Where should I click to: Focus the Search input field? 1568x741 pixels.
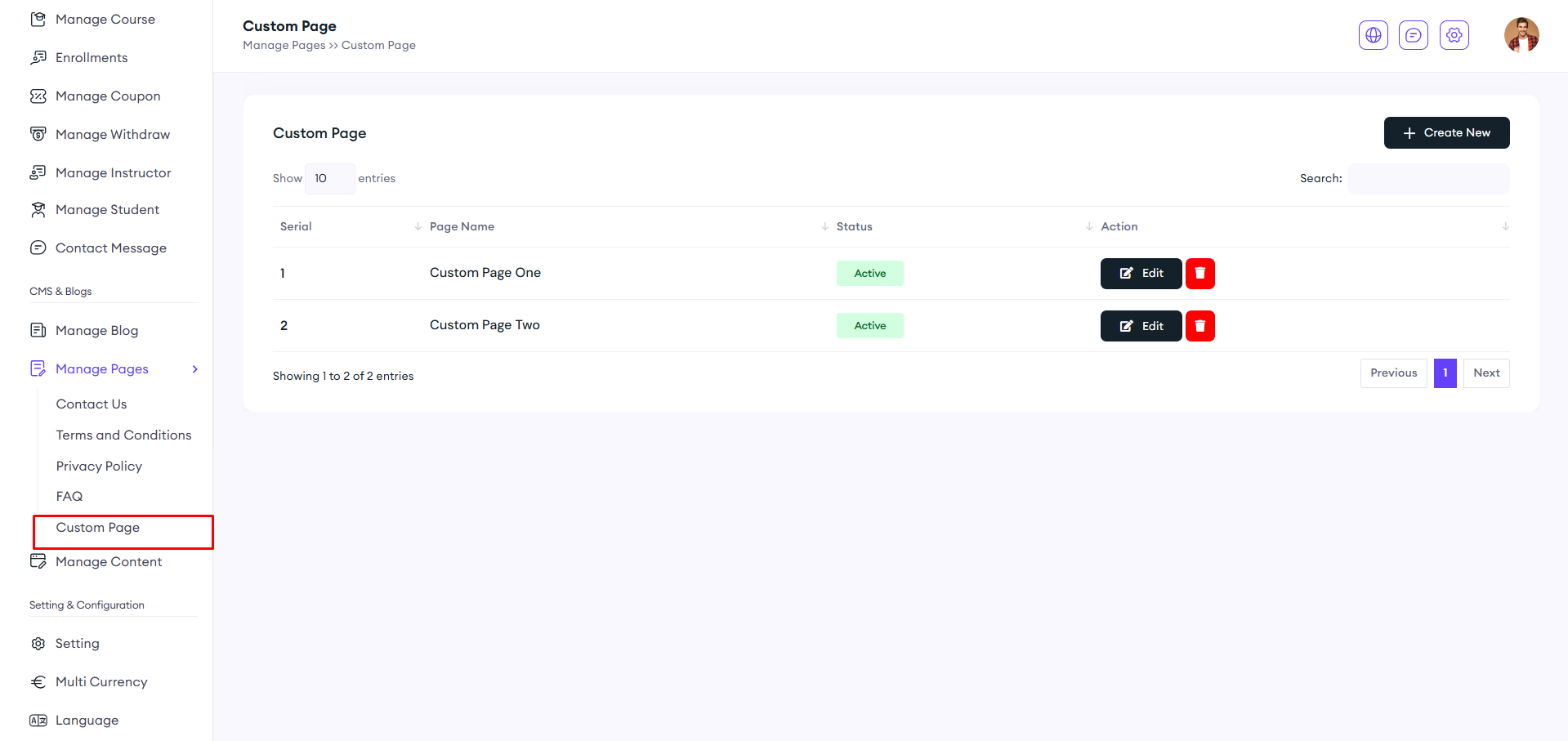(1427, 179)
